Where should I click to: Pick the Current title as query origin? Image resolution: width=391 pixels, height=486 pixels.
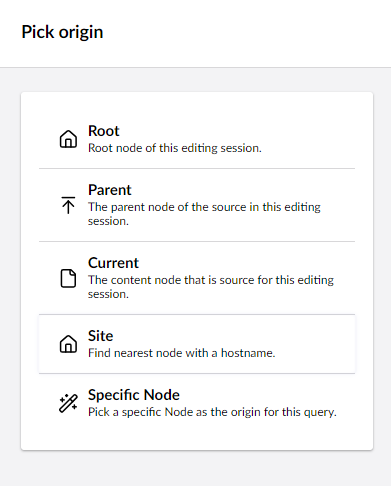coord(113,263)
